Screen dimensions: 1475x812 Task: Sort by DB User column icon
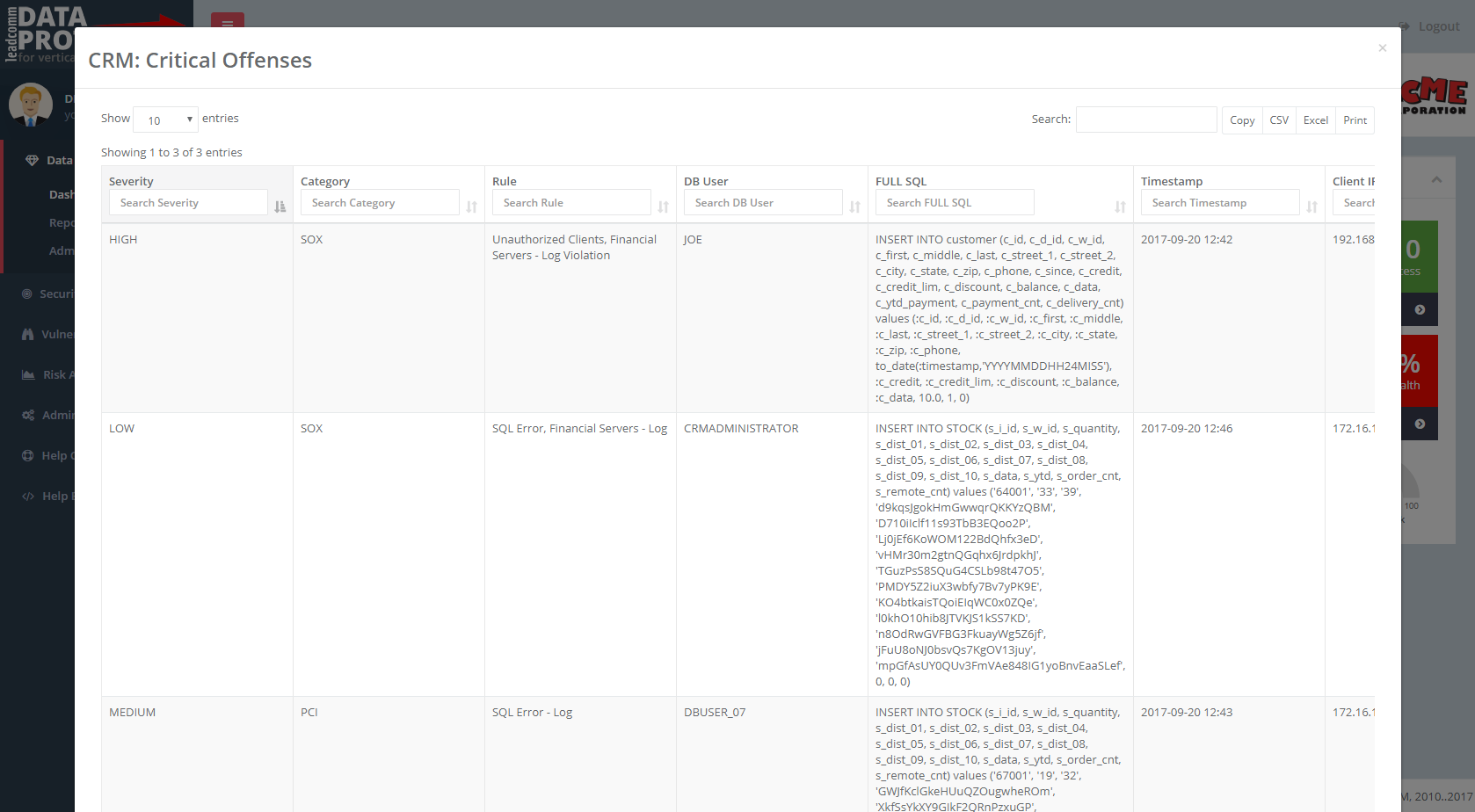(854, 207)
